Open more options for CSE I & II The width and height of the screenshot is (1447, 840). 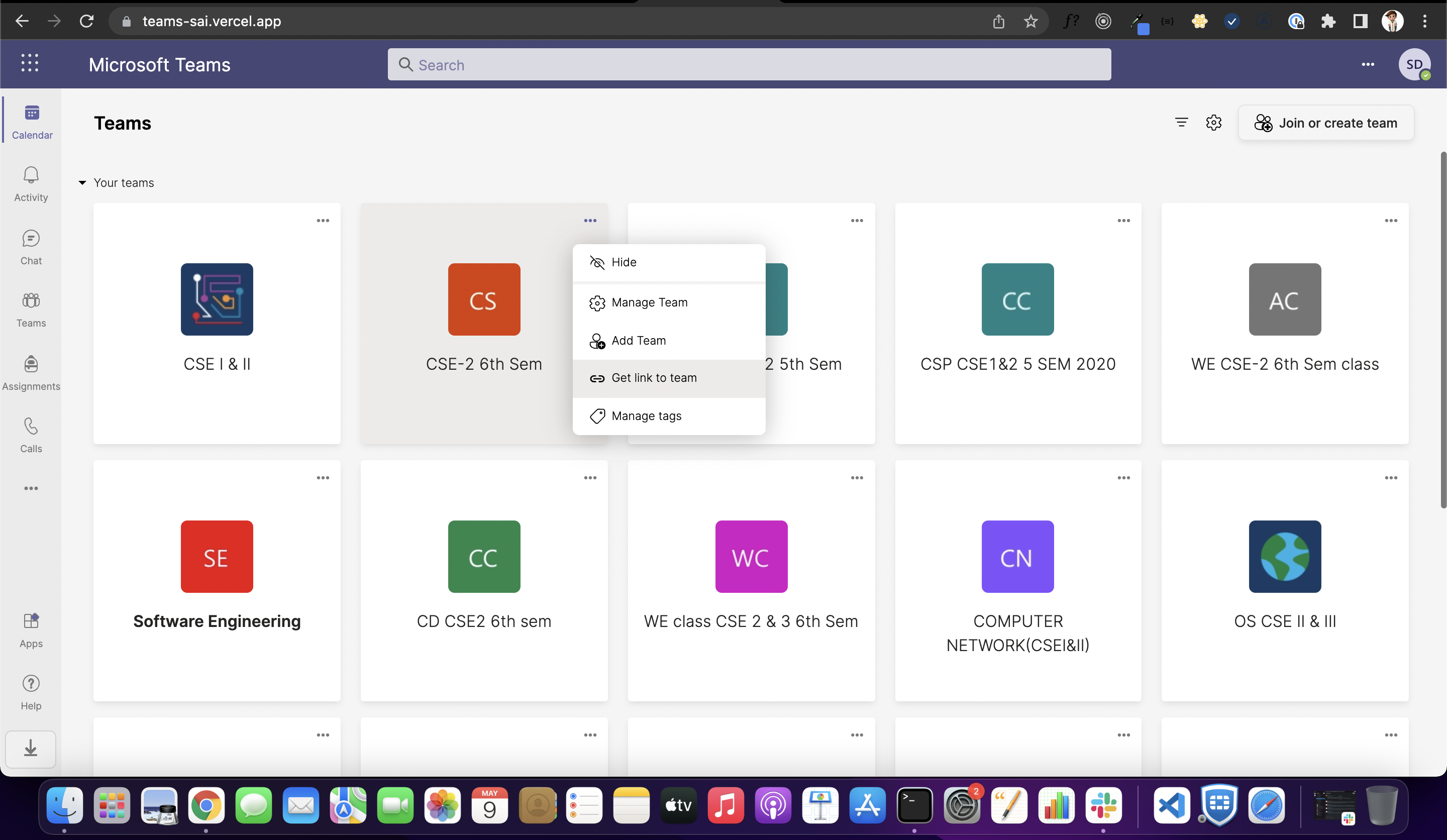coord(323,221)
